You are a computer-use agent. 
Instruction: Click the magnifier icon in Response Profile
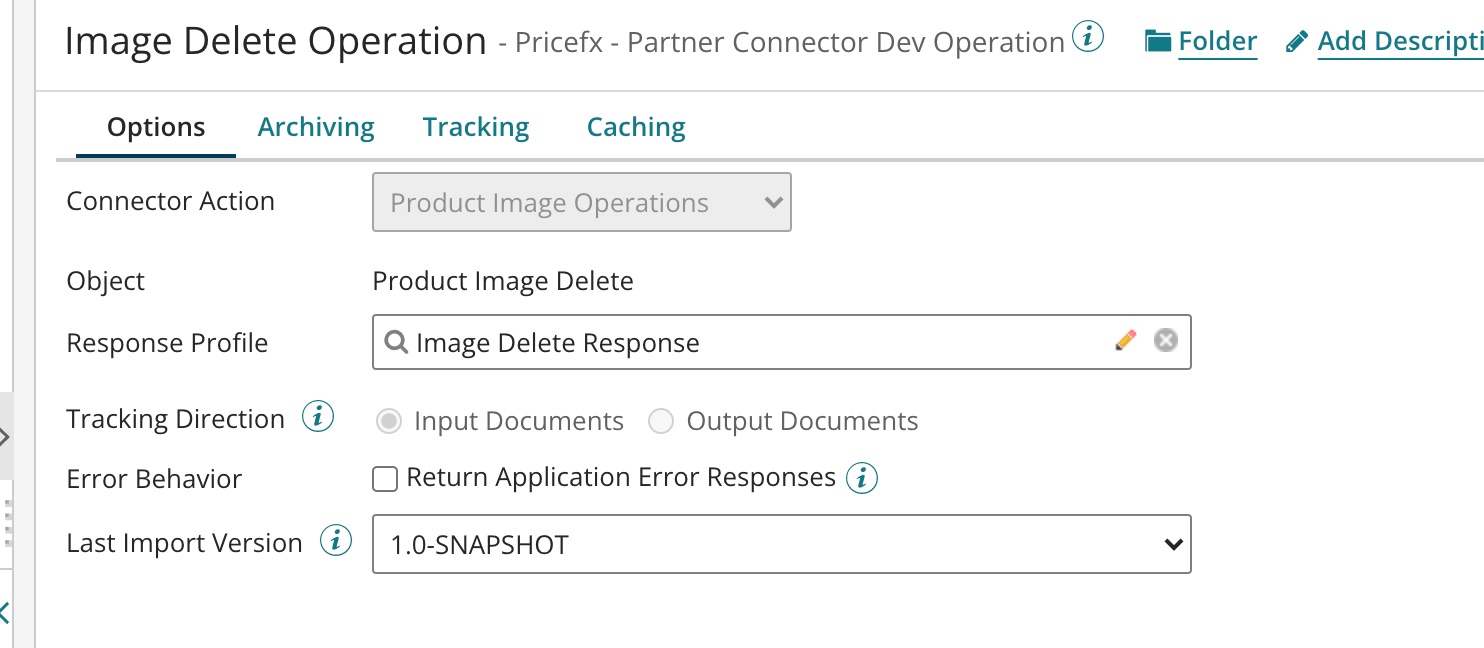click(x=396, y=342)
